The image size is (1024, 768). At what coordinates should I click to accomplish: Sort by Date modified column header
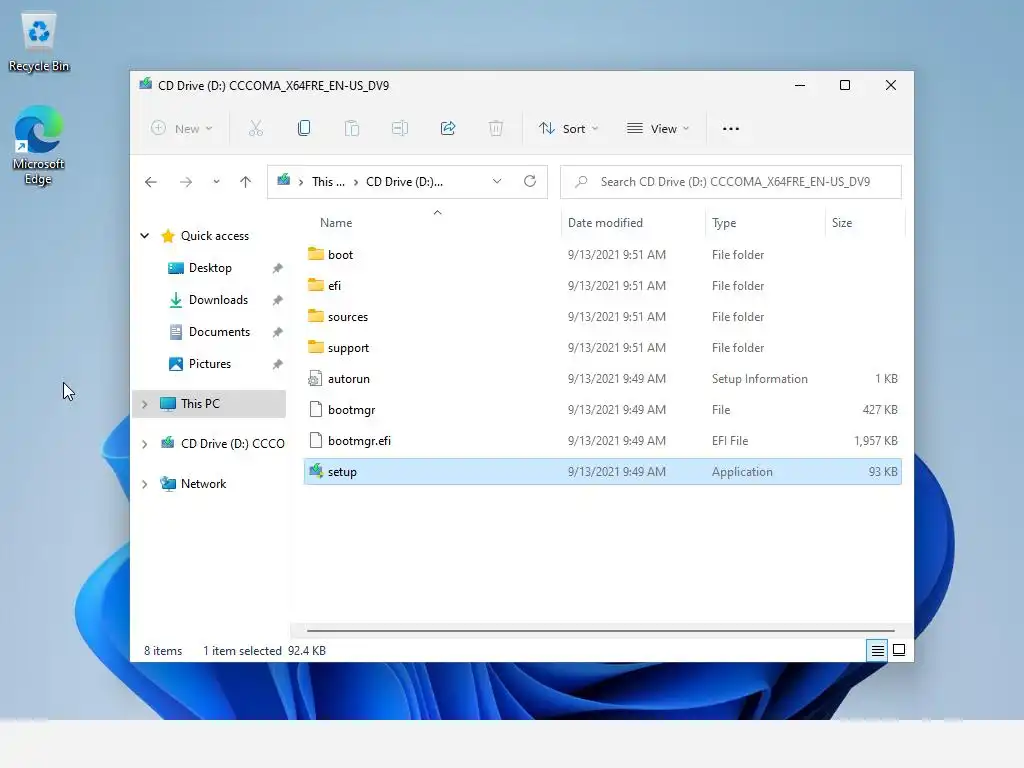click(x=605, y=223)
